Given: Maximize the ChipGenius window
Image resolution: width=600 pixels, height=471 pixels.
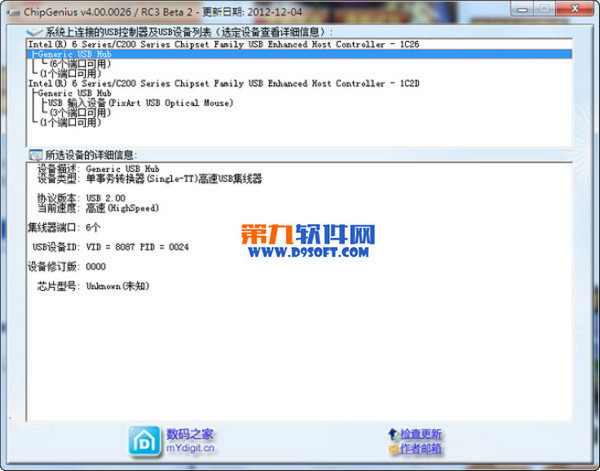Looking at the screenshot, I should tap(545, 9).
